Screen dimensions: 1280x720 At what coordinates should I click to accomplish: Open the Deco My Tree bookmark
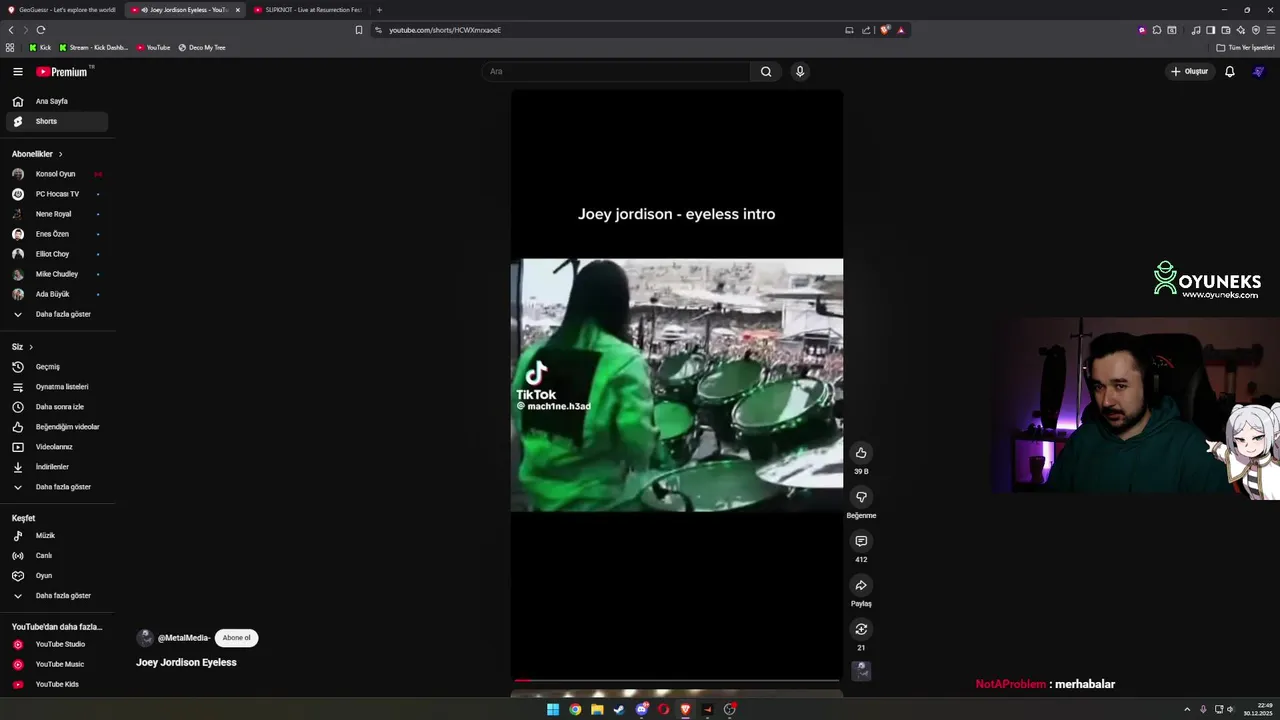(x=202, y=48)
